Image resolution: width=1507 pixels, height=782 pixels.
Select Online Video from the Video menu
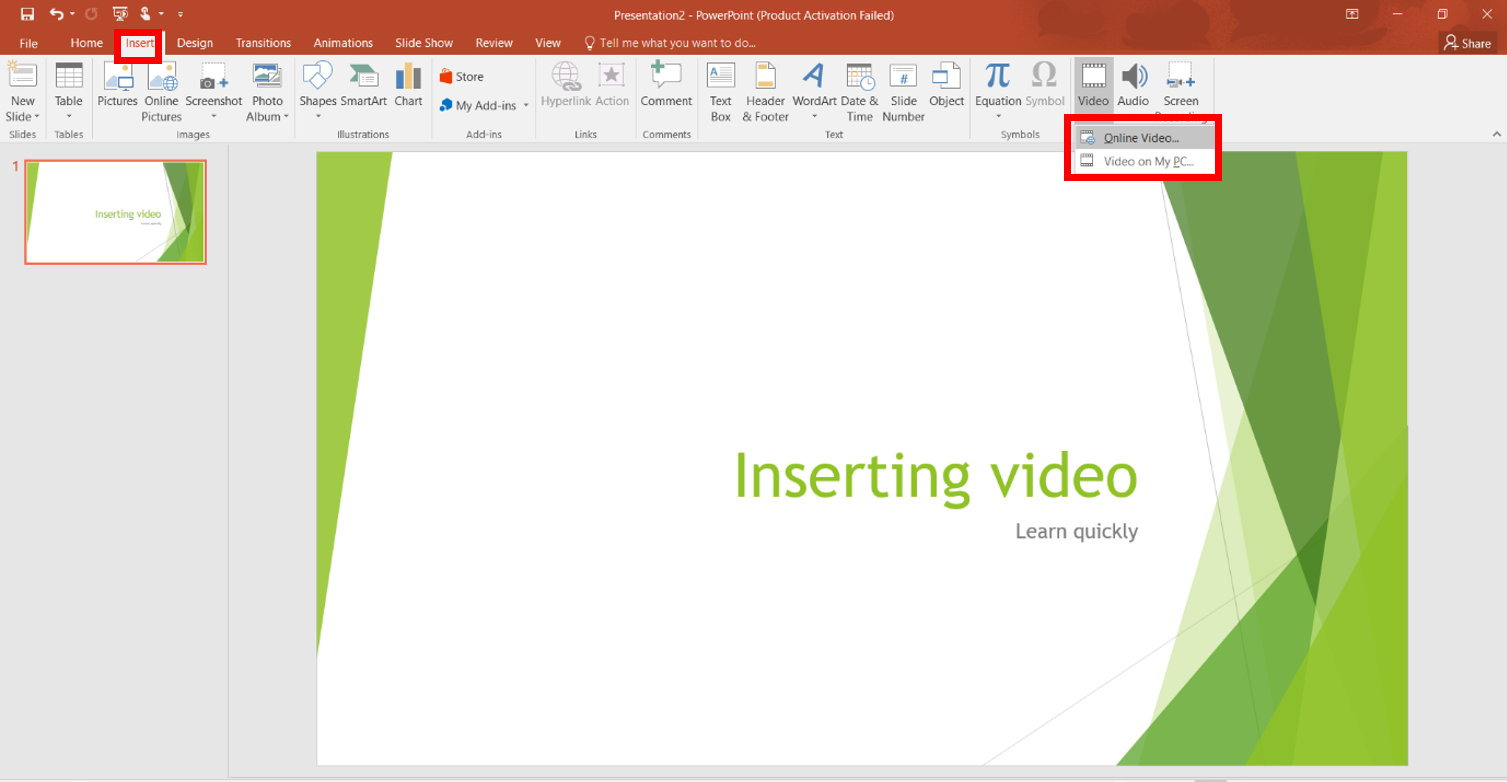click(x=1141, y=138)
